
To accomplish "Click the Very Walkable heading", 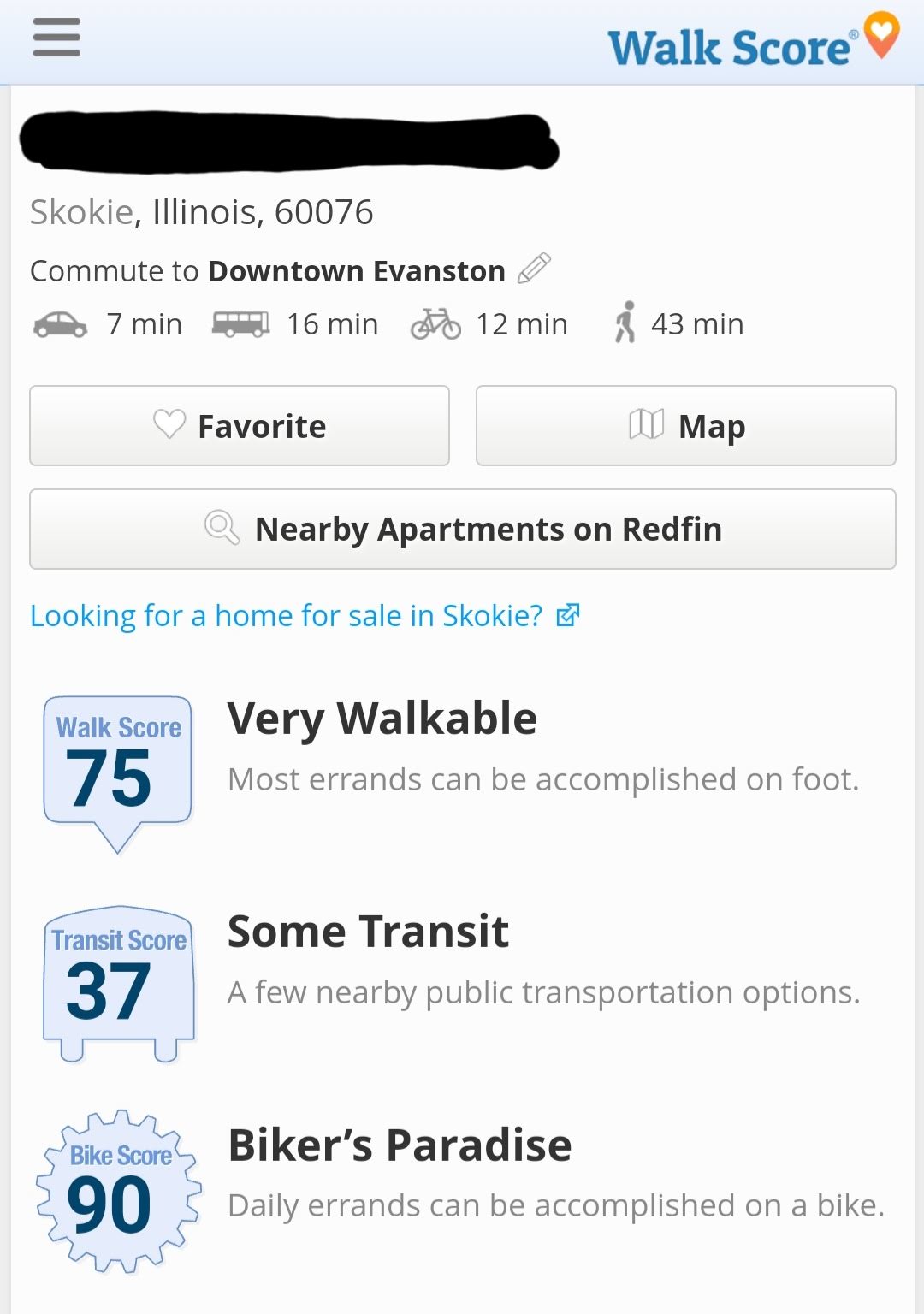I will pyautogui.click(x=382, y=719).
